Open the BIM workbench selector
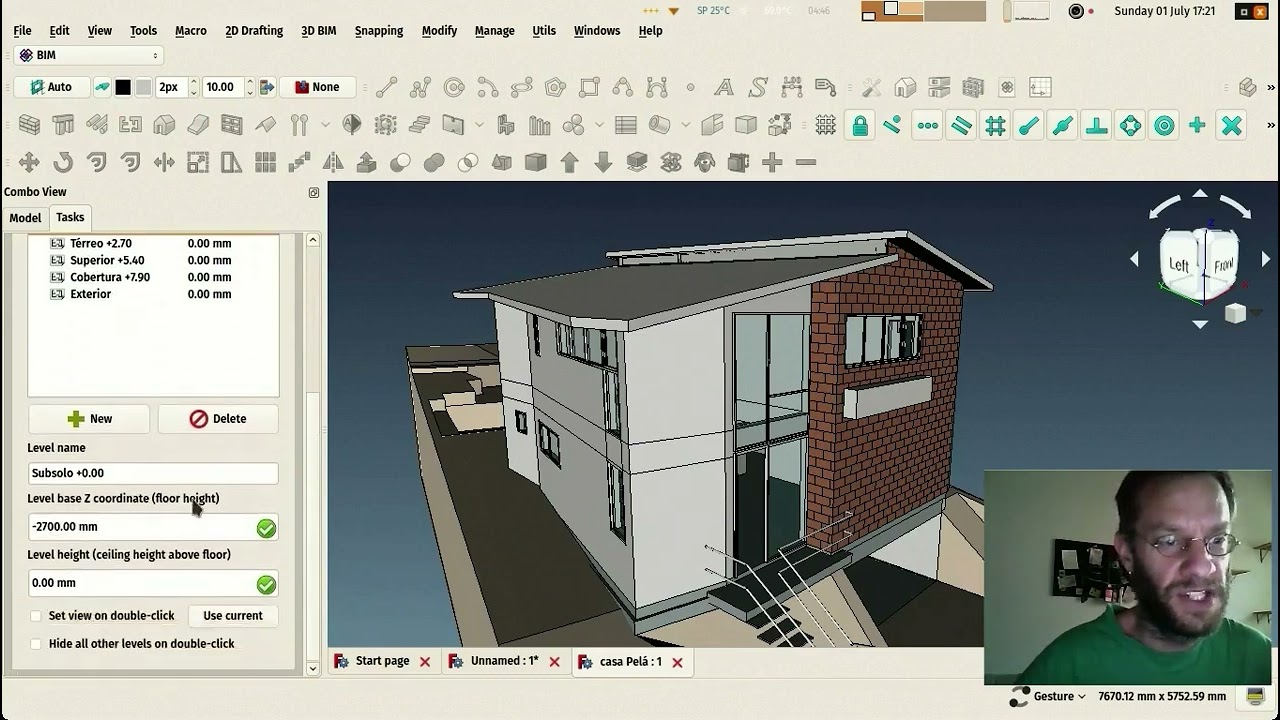The width and height of the screenshot is (1280, 720). click(x=88, y=55)
